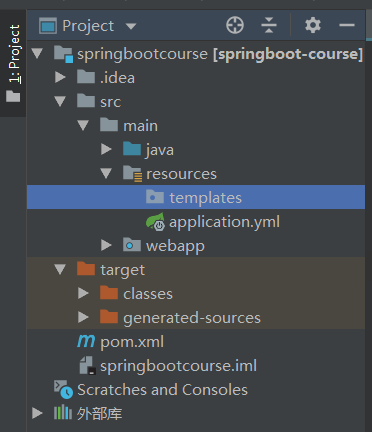Screen dimensions: 372x432
Task: Select the pom.xml file name
Action: (132, 342)
